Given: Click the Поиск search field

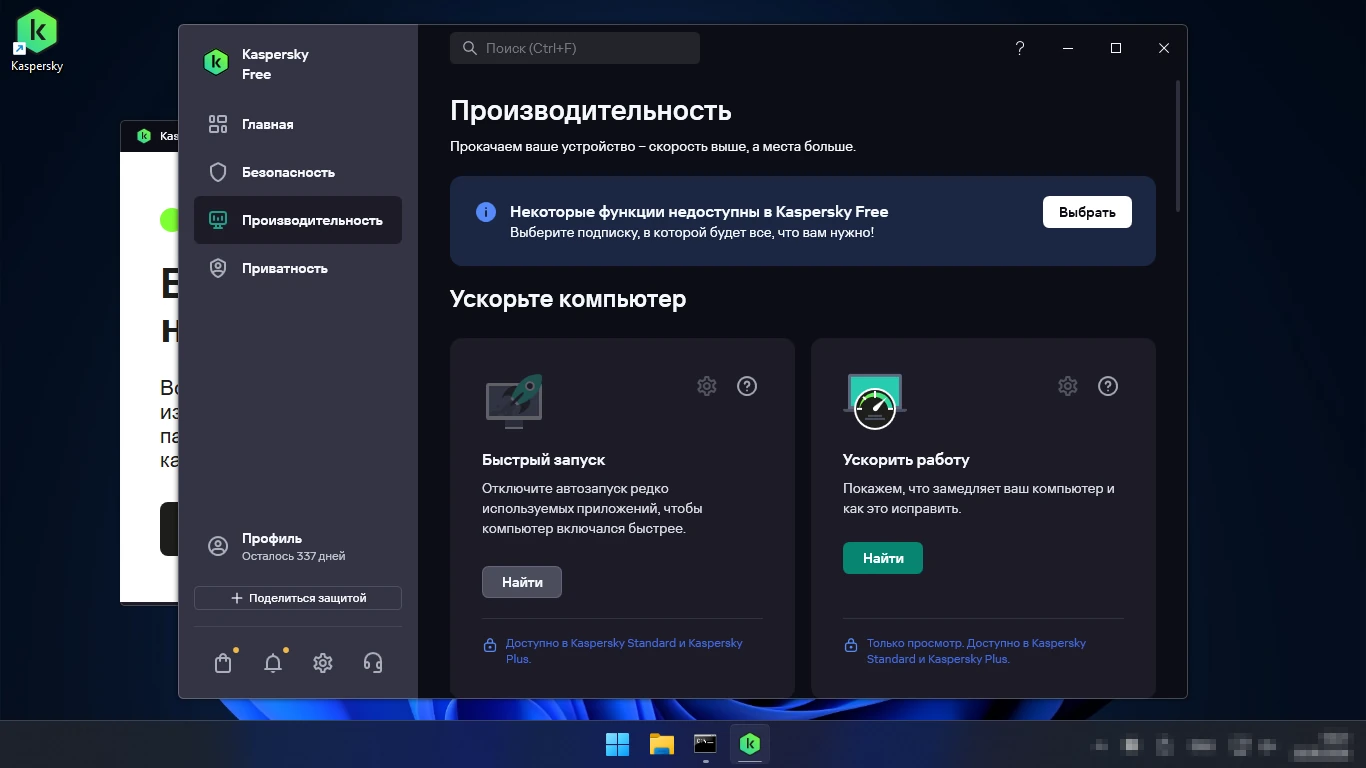Looking at the screenshot, I should pos(575,48).
